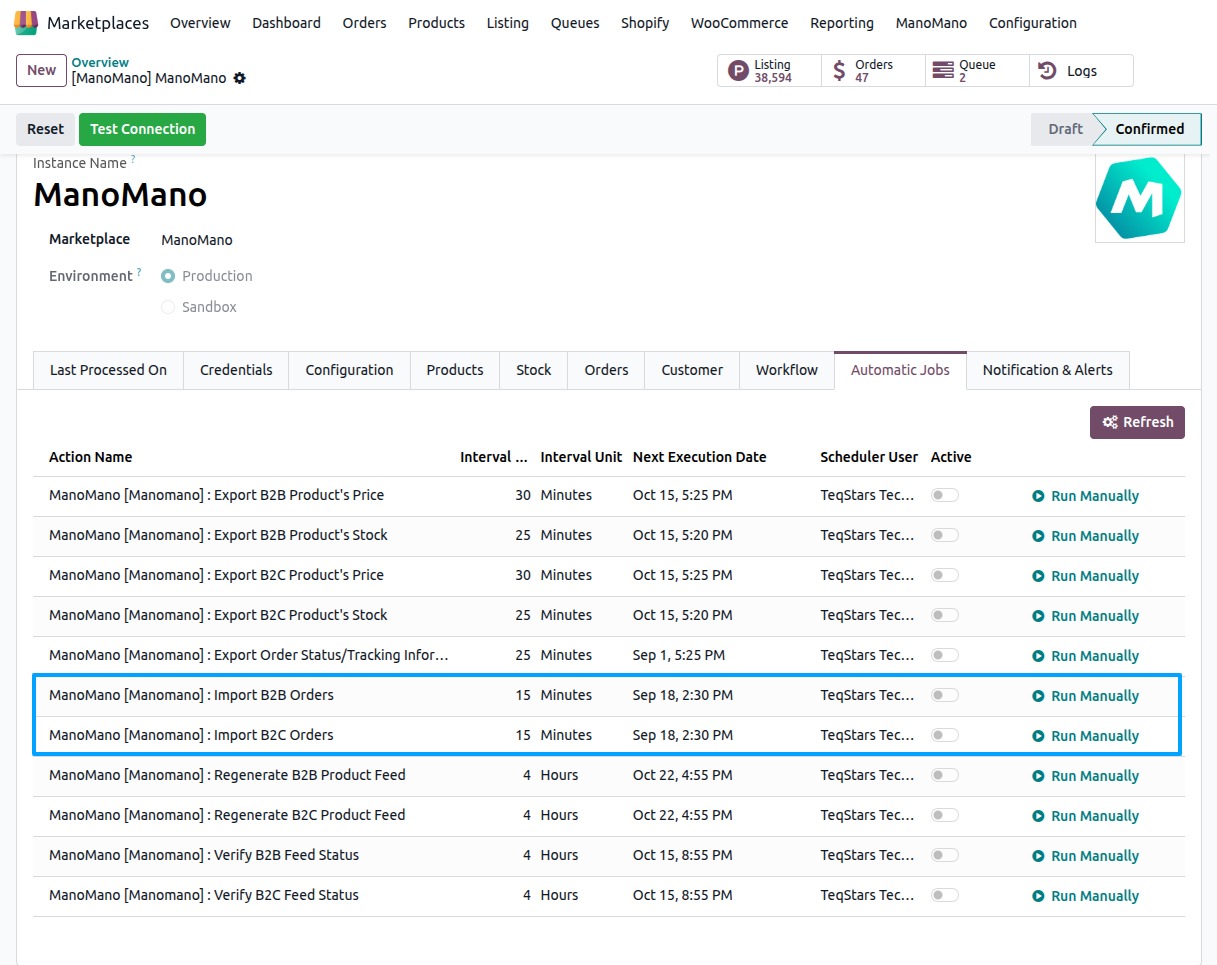Screen dimensions: 1217x965
Task: Open the Marketplaces app home icon
Action: click(26, 22)
